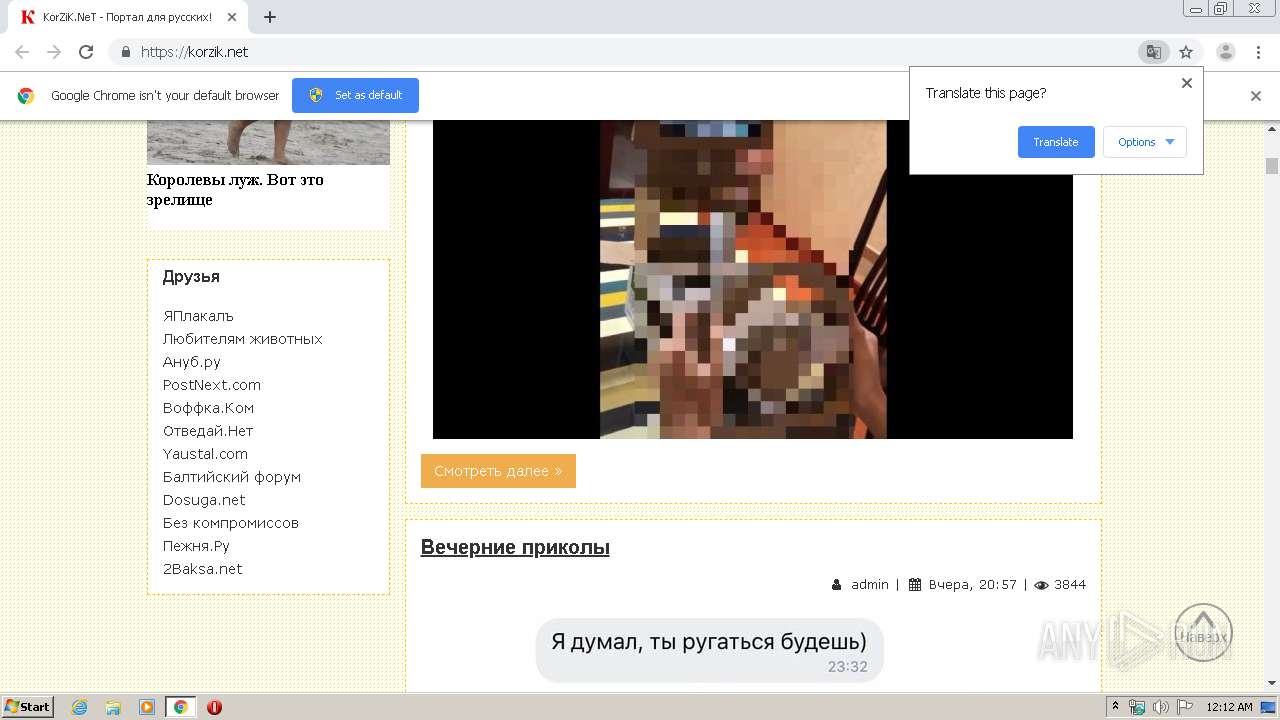The height and width of the screenshot is (720, 1280).
Task: Select the KorZiK.NeT browser tab
Action: (x=127, y=17)
